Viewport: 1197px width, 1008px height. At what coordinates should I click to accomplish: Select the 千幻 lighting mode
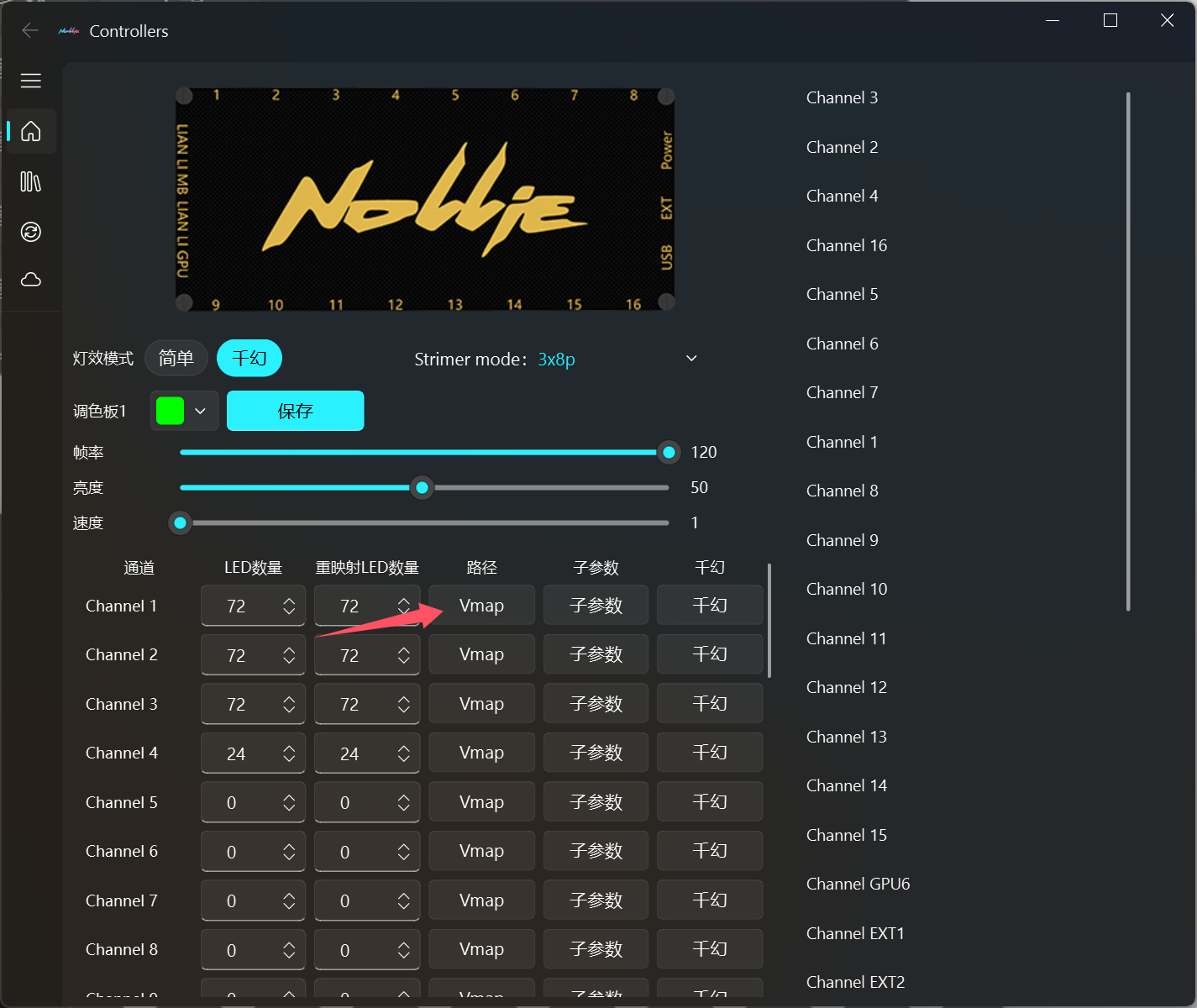coord(249,359)
